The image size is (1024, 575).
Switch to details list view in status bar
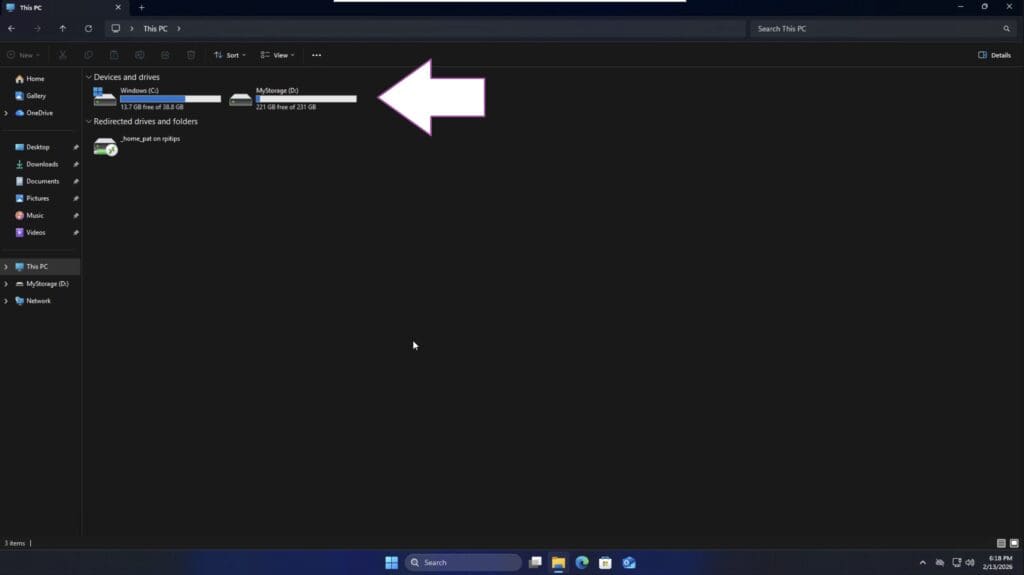click(1001, 543)
